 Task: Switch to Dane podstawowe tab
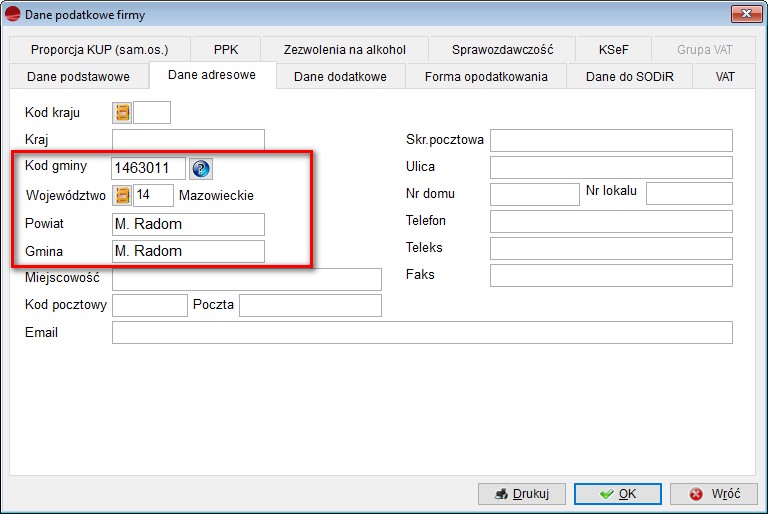[x=78, y=77]
